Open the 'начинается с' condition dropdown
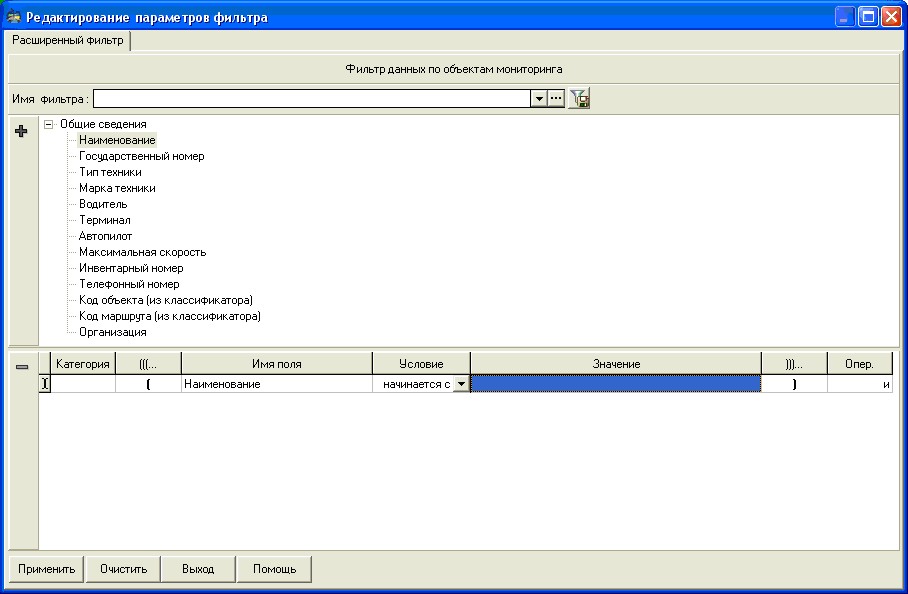The width and height of the screenshot is (908, 594). pyautogui.click(x=460, y=383)
